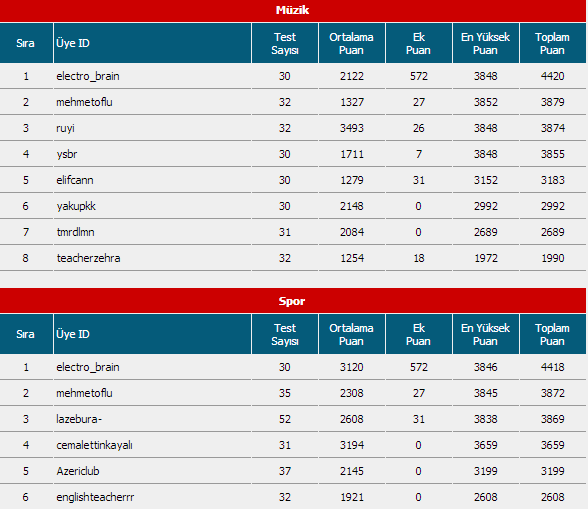Click test count 37 for Azericlub
Image resolution: width=588 pixels, height=509 pixels.
[x=285, y=471]
